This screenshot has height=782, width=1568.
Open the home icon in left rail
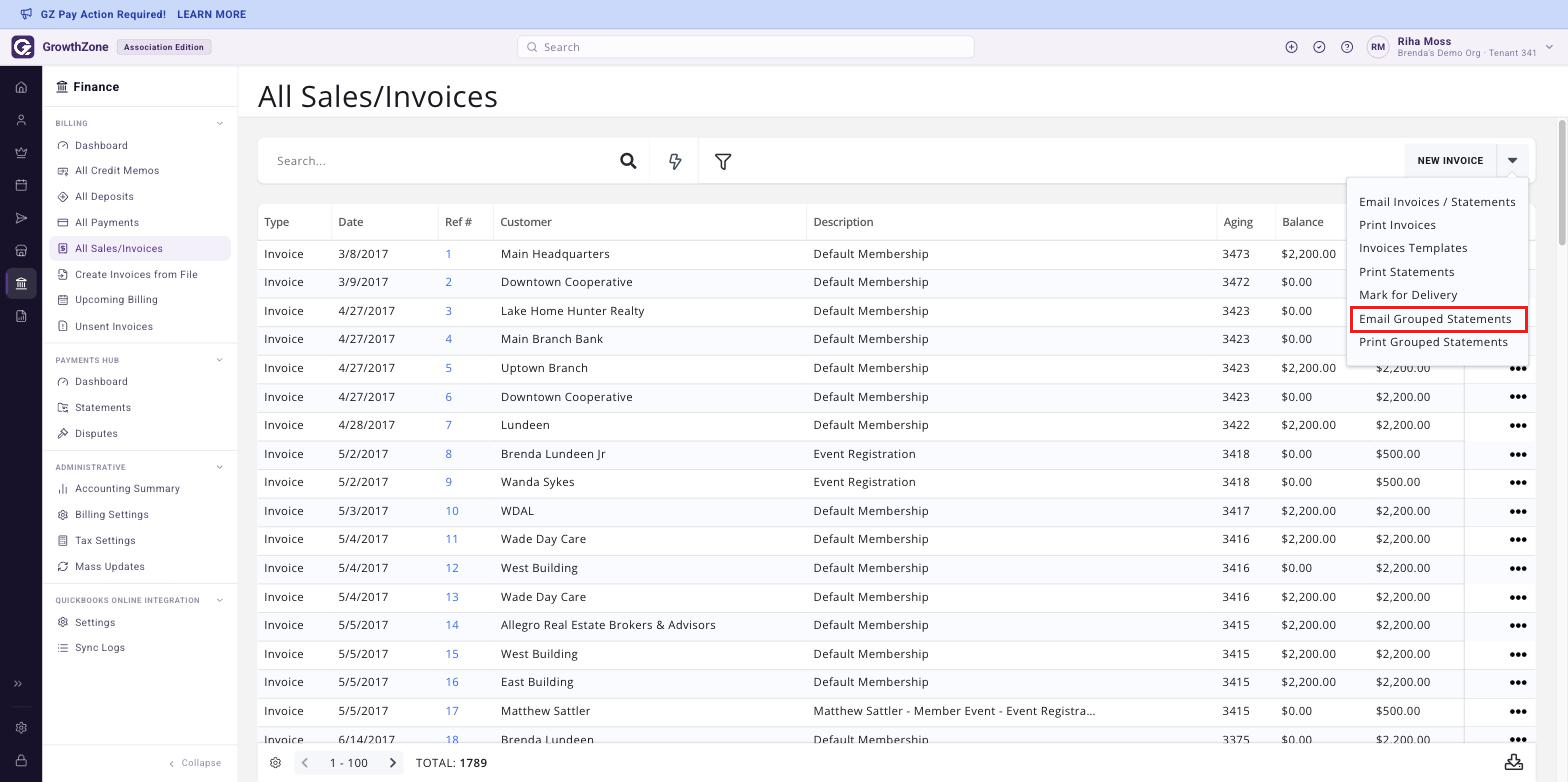[21, 87]
